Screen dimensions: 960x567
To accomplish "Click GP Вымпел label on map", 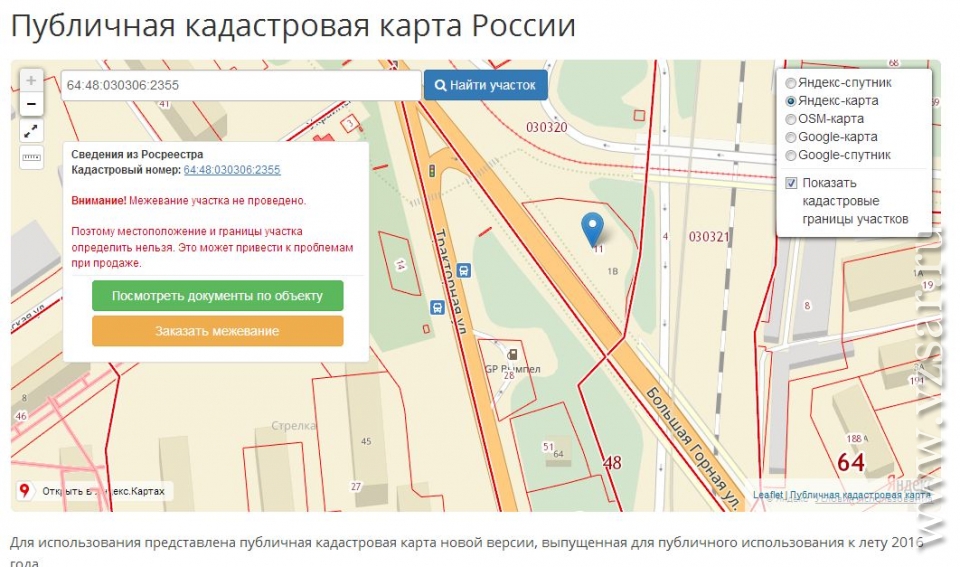I will [512, 369].
